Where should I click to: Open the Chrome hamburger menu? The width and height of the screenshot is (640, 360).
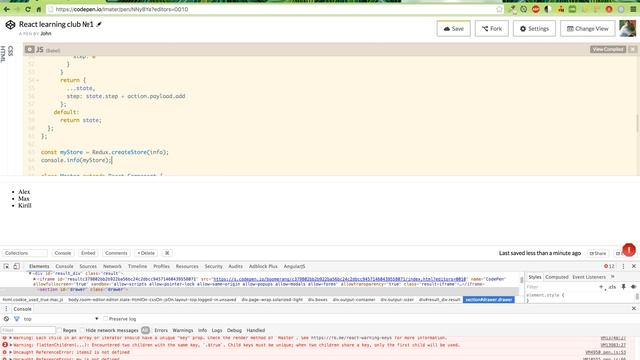coord(633,9)
